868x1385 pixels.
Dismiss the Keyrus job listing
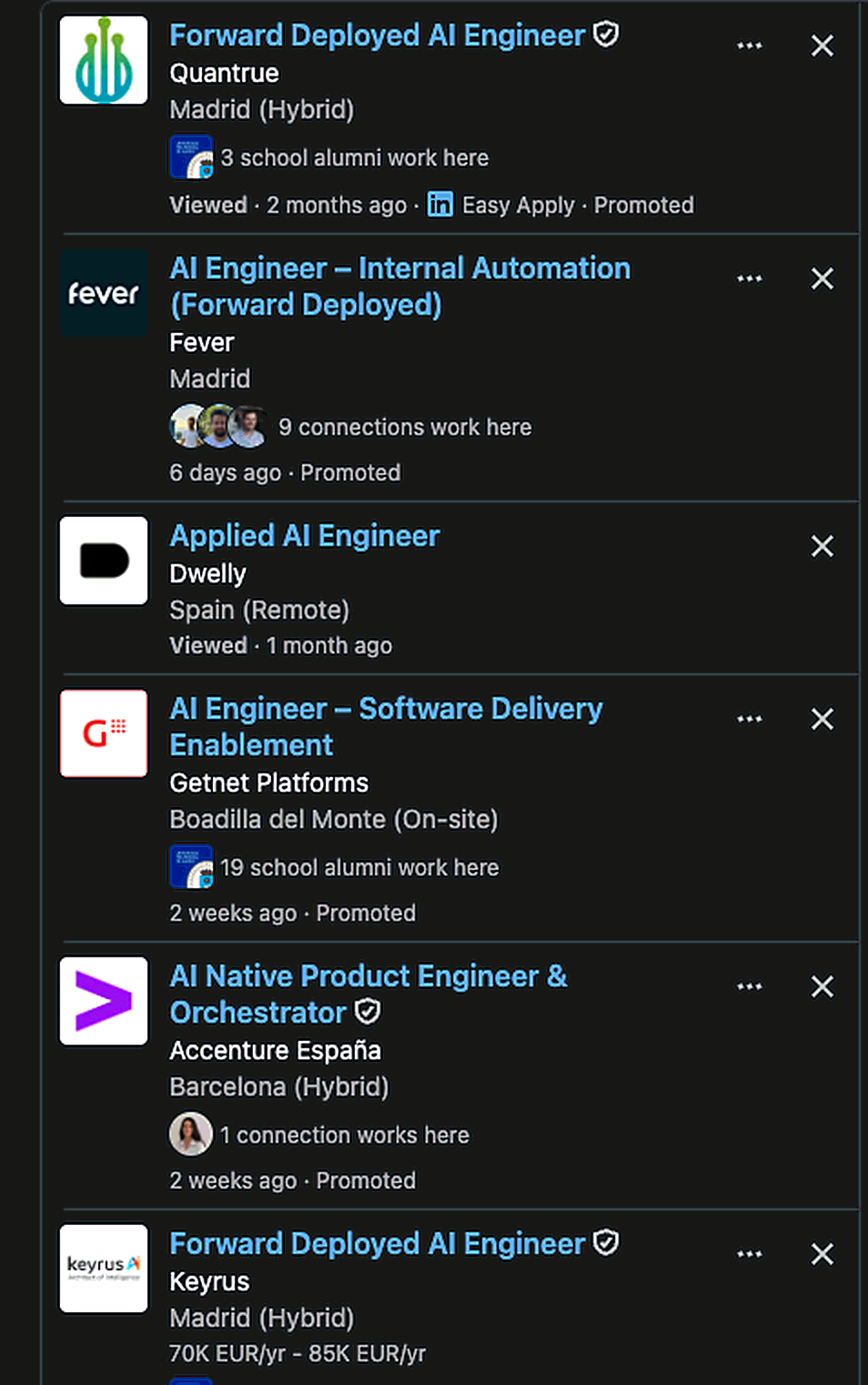tap(823, 1254)
